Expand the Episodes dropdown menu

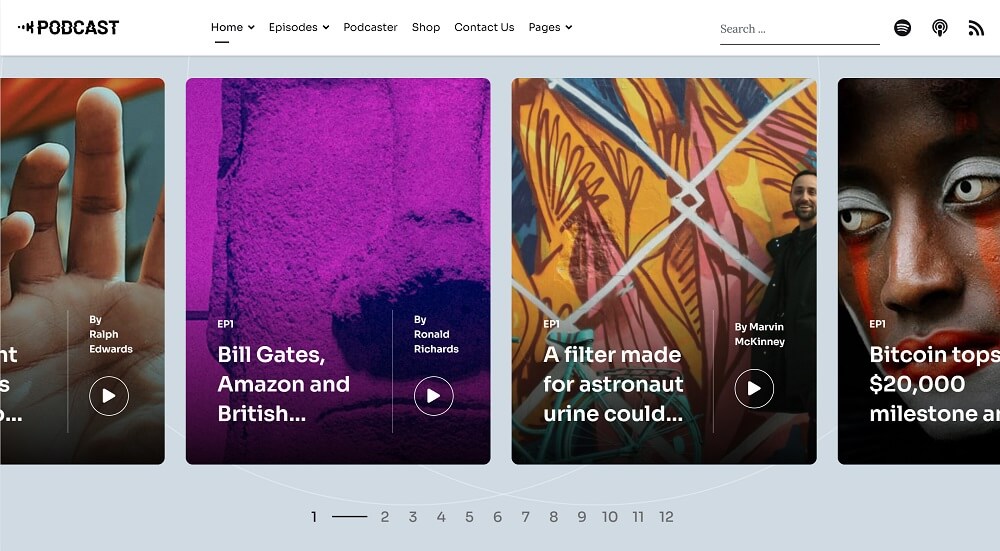point(298,27)
